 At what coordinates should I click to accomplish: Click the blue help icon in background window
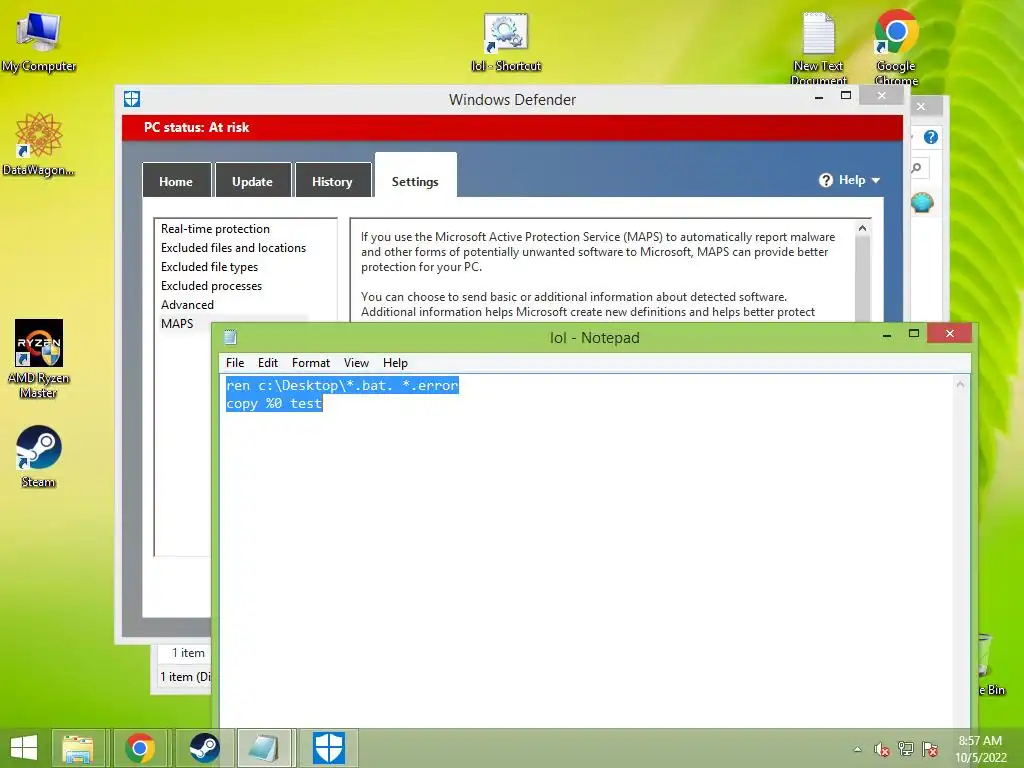click(x=931, y=136)
